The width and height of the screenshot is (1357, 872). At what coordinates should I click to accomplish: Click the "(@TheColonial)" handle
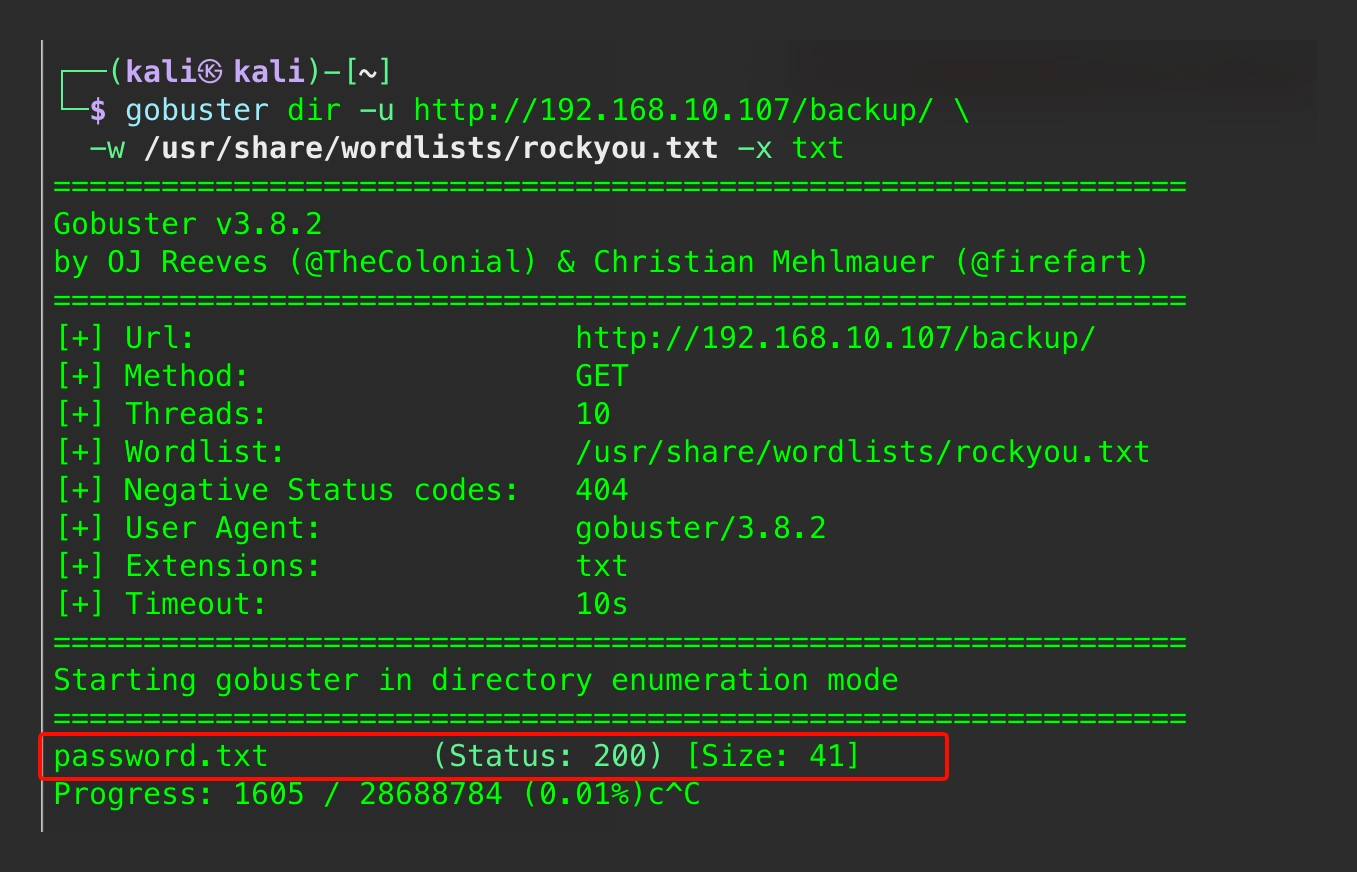[413, 262]
